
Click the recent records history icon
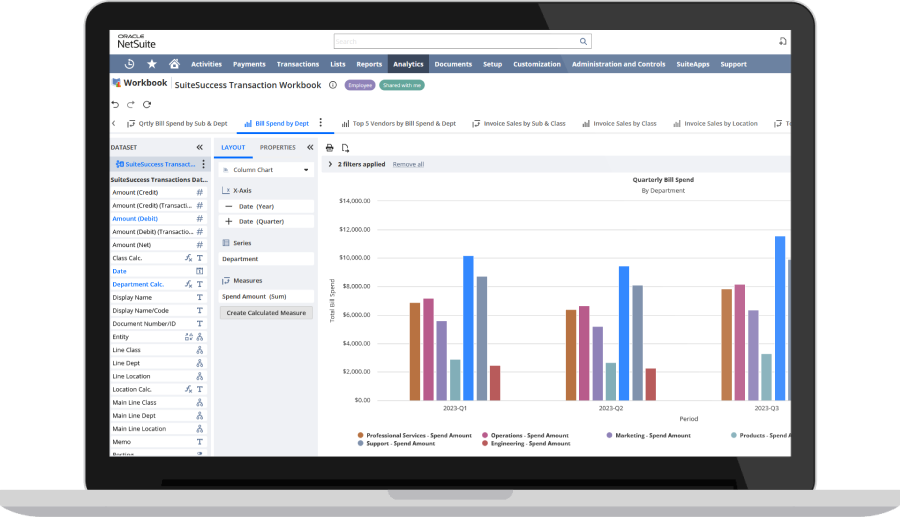[x=130, y=64]
